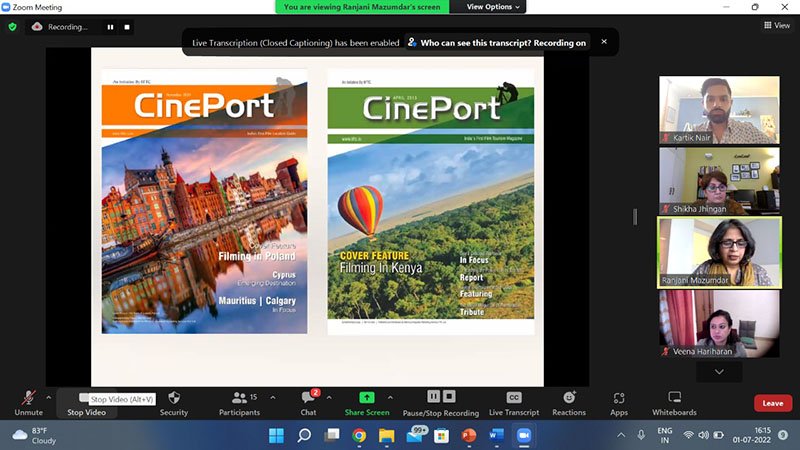The image size is (800, 450).
Task: Expand chat options arrow
Action: click(329, 397)
